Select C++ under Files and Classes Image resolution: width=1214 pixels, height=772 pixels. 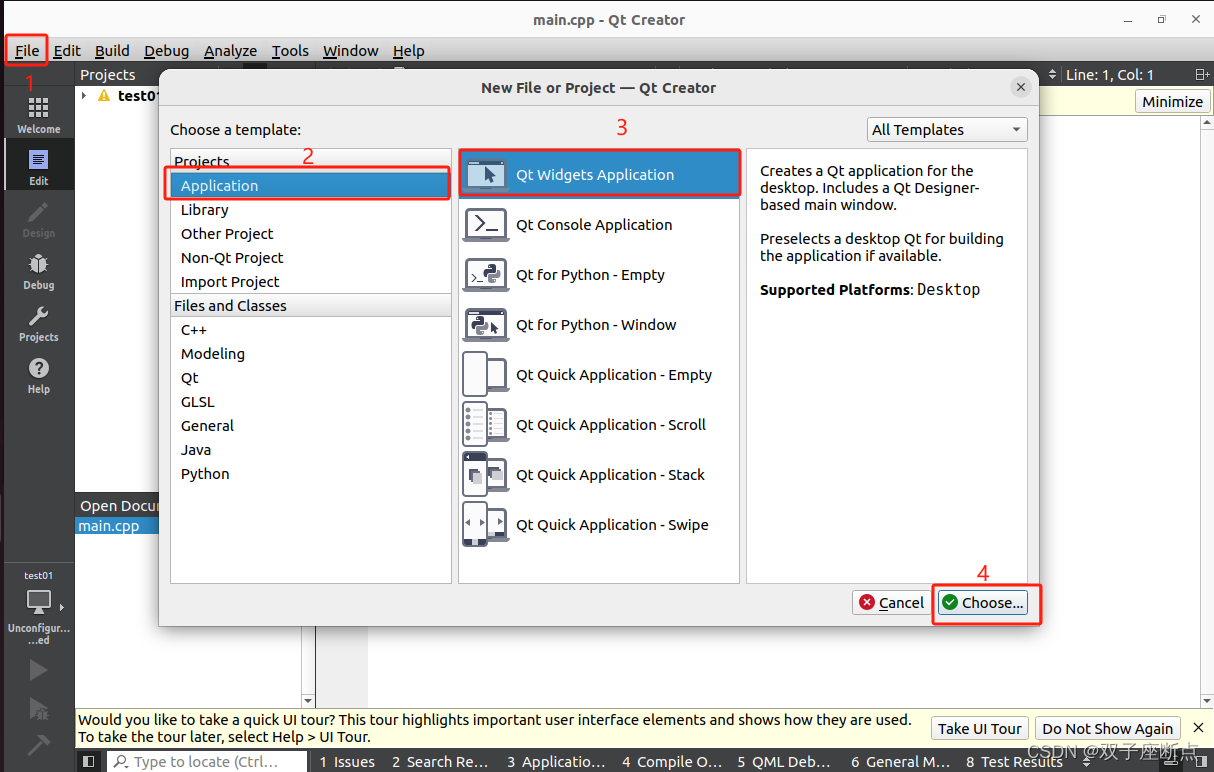pyautogui.click(x=311, y=329)
